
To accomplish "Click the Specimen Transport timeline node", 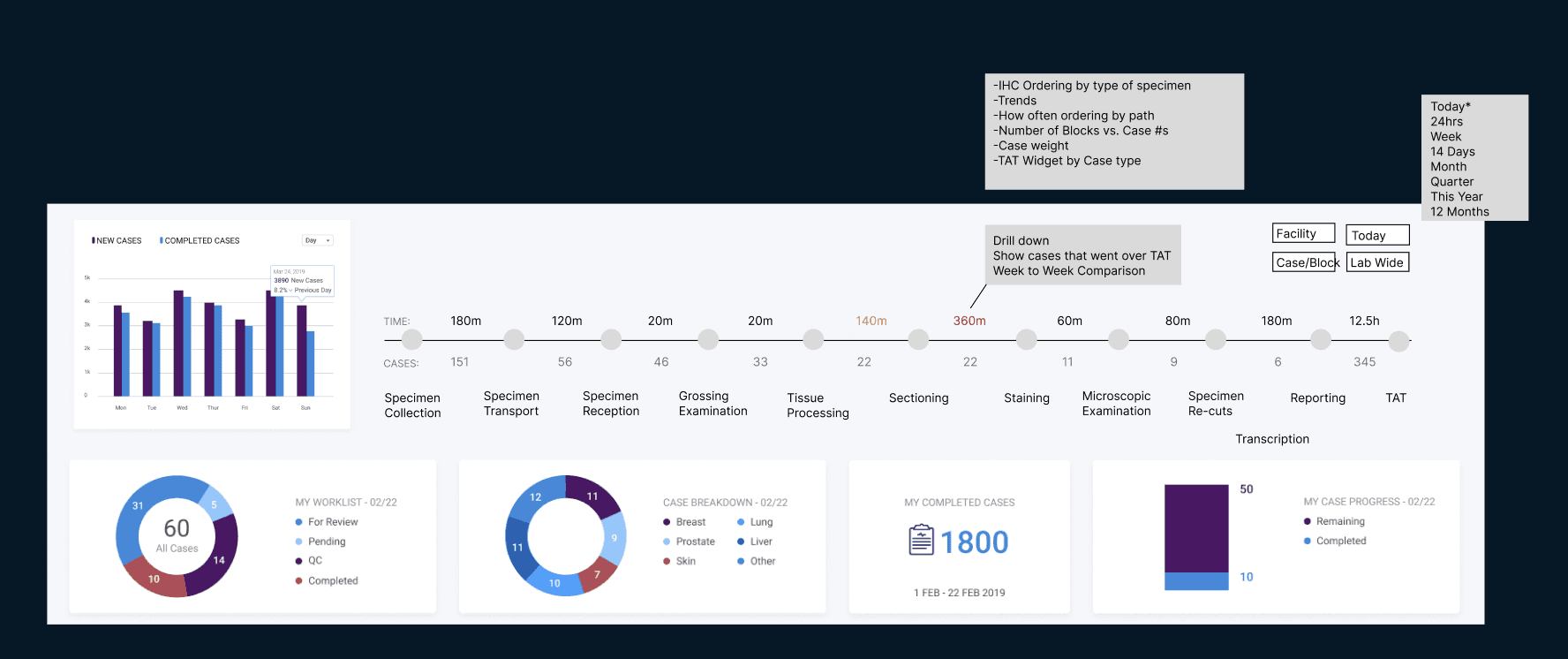I will (x=514, y=339).
